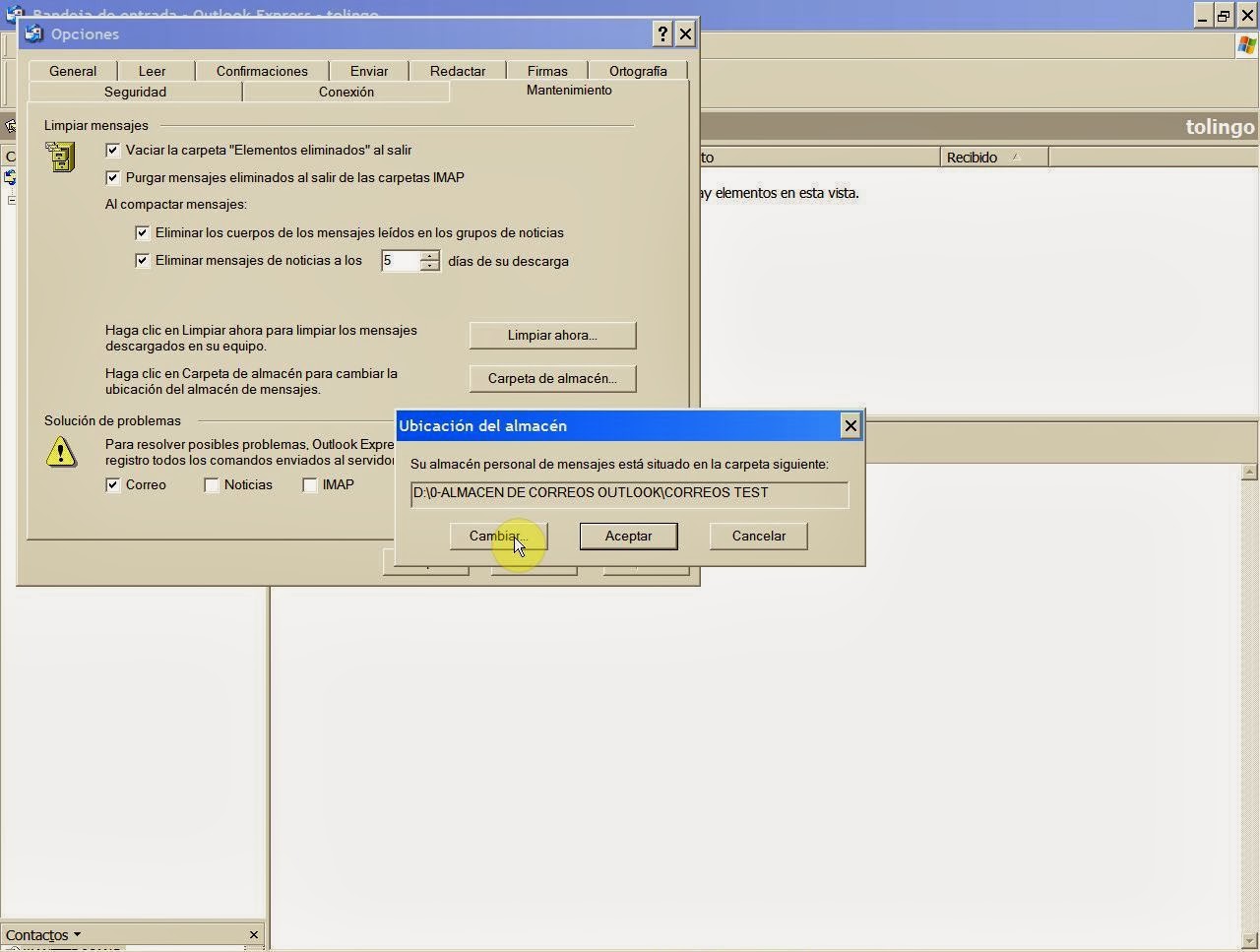The image size is (1260, 952).
Task: Click the Outlook Express title bar icon
Action: pyautogui.click(x=14, y=13)
